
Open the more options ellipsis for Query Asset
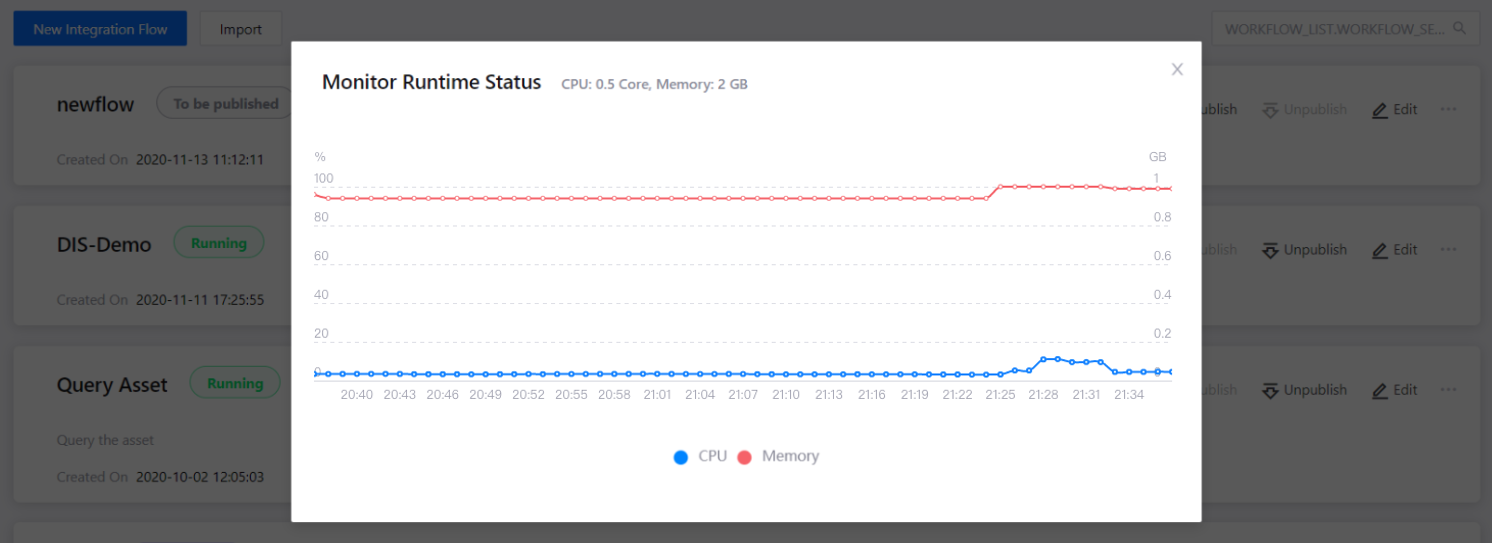1448,390
